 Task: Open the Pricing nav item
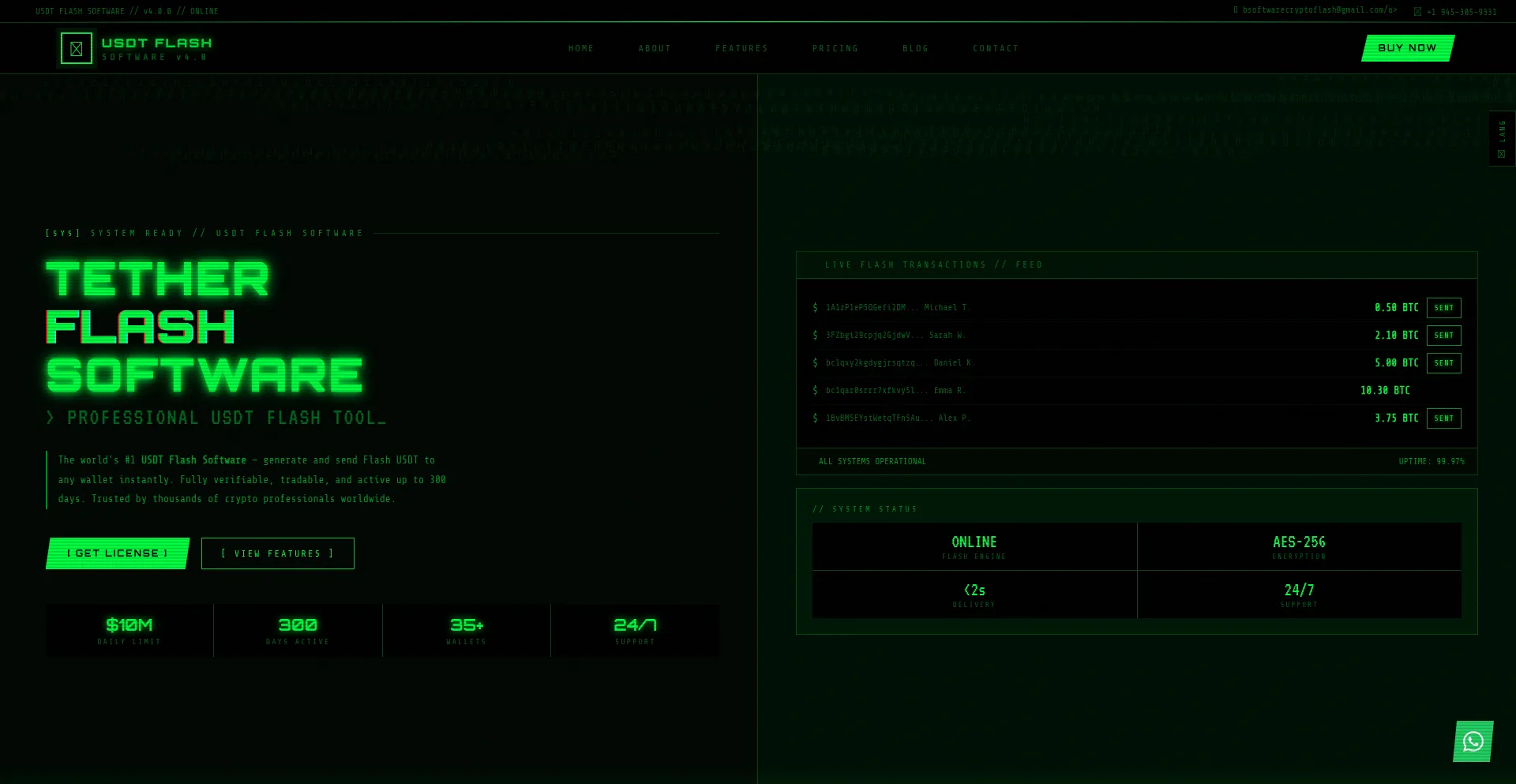835,48
